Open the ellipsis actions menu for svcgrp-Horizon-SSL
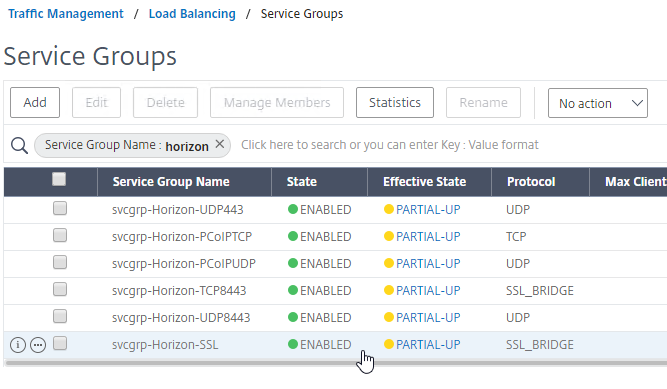Viewport: 667px width, 389px height. pyautogui.click(x=38, y=345)
